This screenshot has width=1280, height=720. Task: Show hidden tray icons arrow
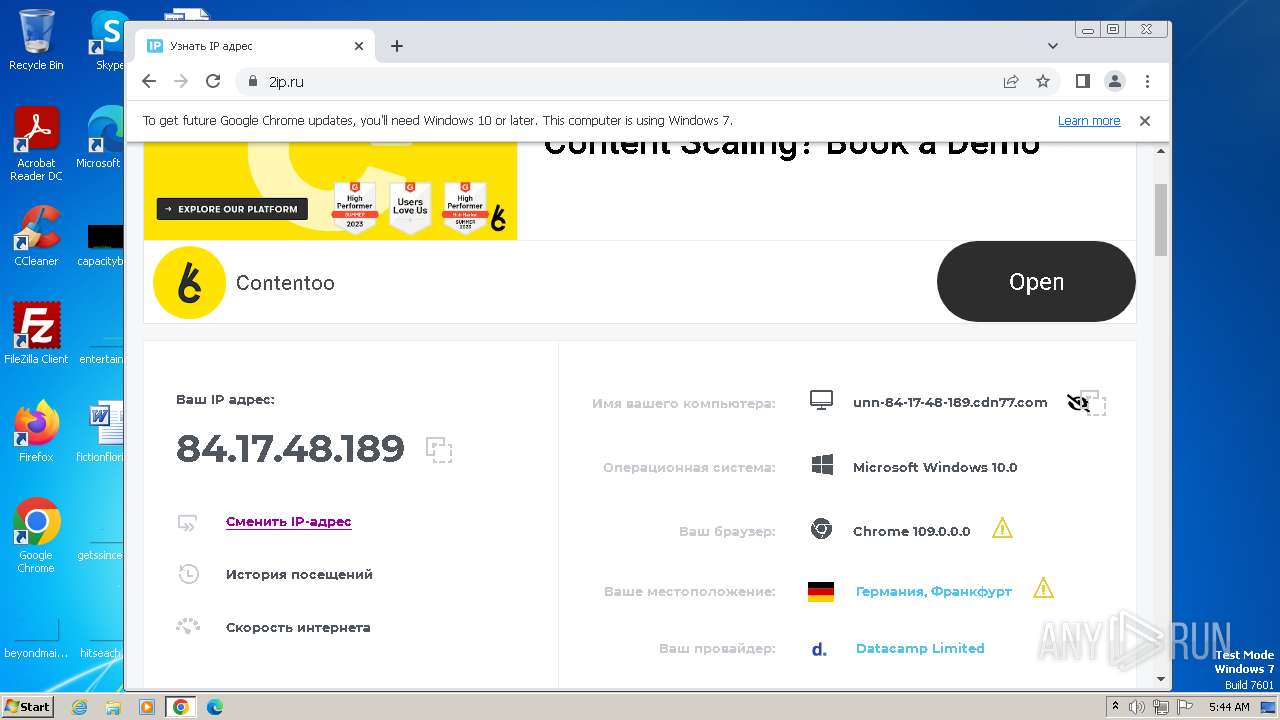(1116, 707)
